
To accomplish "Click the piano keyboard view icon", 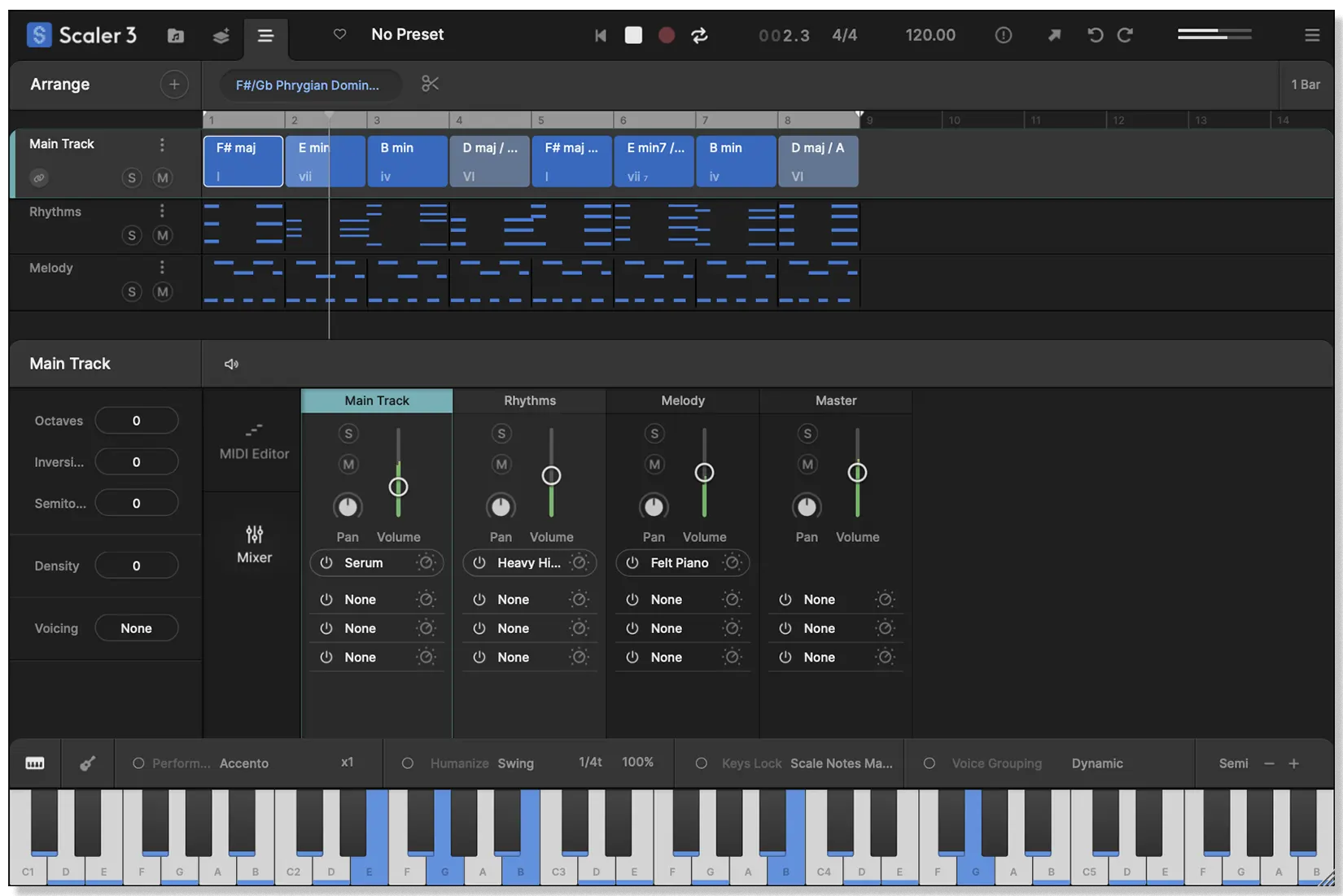I will click(35, 763).
